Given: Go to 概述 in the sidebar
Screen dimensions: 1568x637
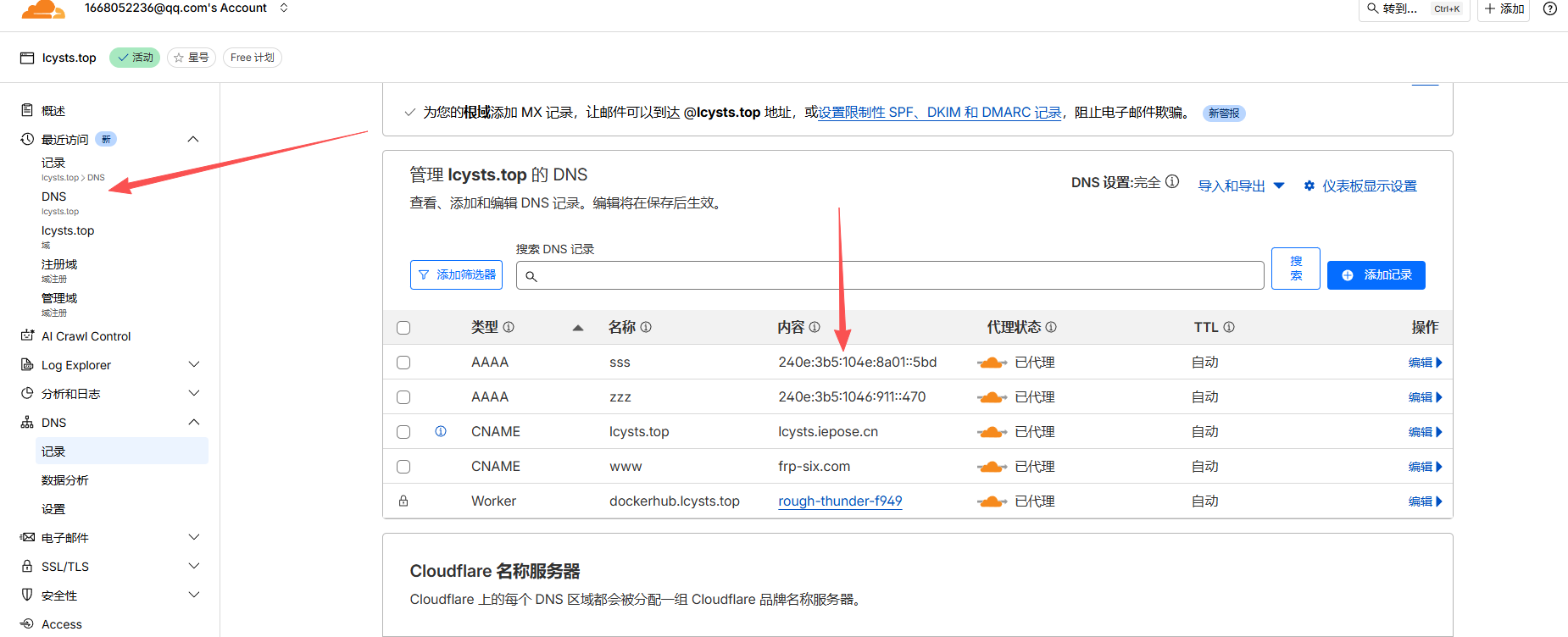Looking at the screenshot, I should pos(53,110).
